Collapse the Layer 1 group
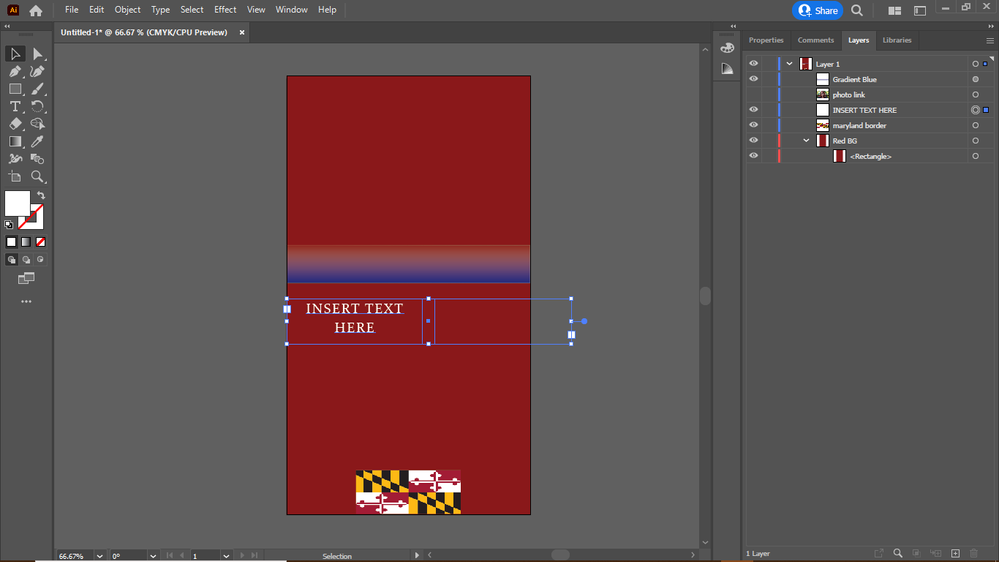 (x=789, y=64)
